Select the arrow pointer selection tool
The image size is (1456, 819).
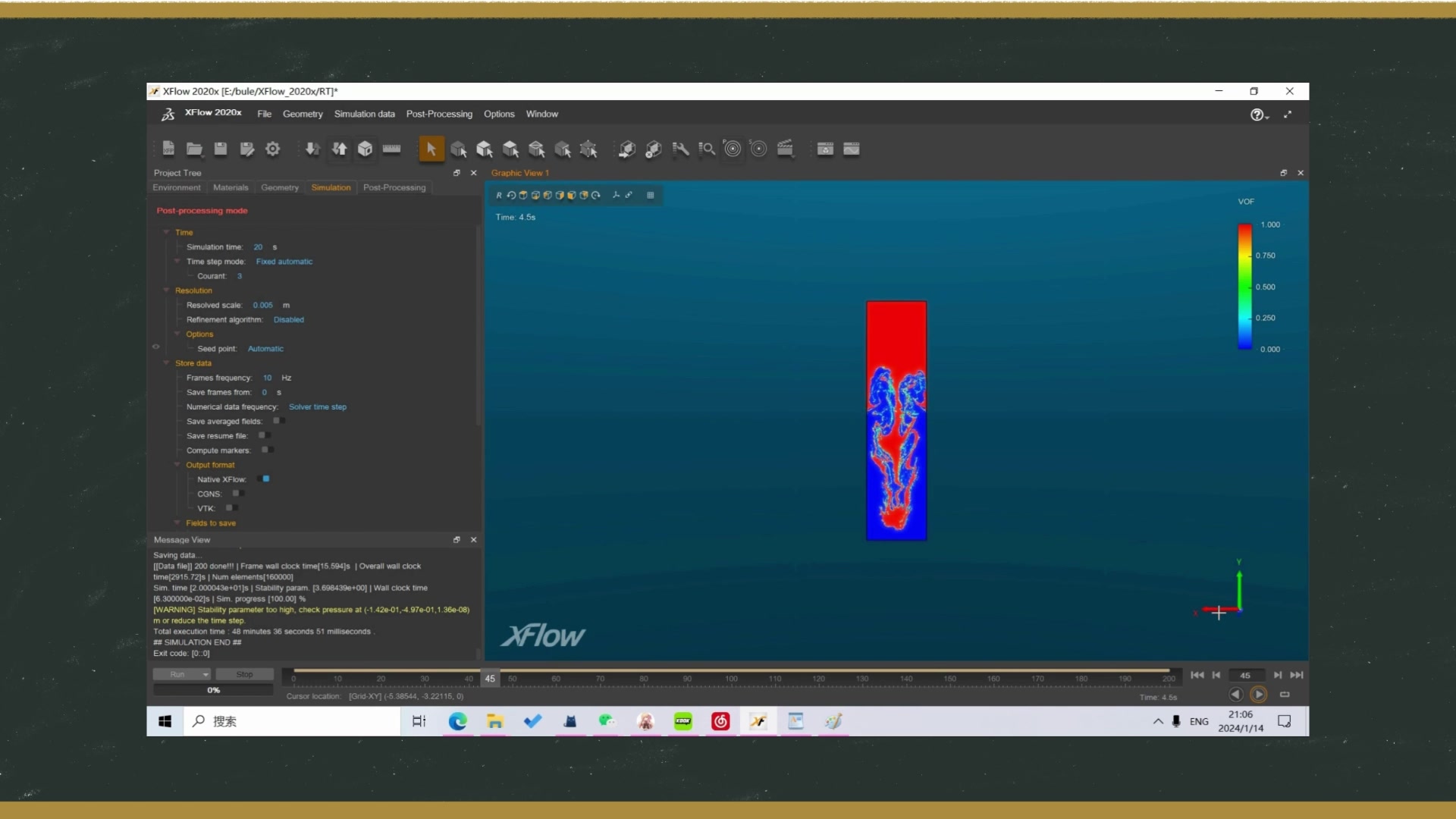point(431,149)
